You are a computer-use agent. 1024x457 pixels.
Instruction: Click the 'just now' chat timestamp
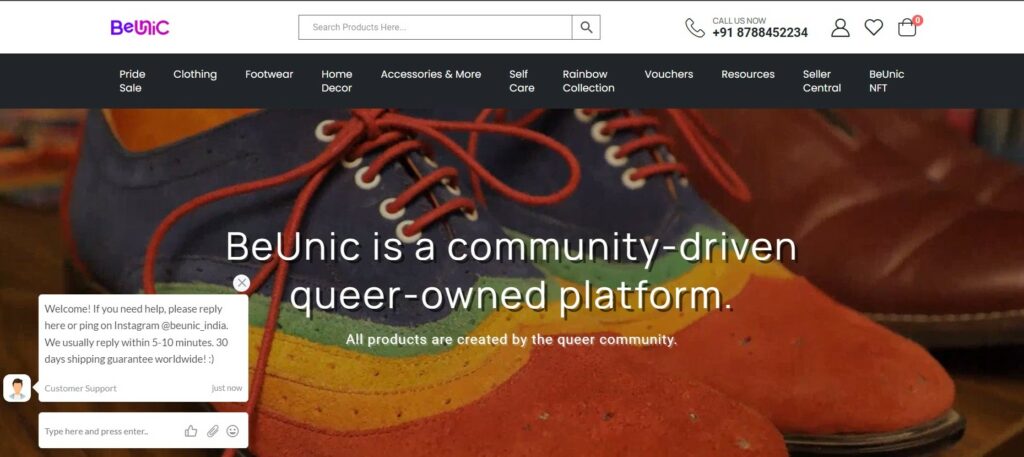click(227, 388)
